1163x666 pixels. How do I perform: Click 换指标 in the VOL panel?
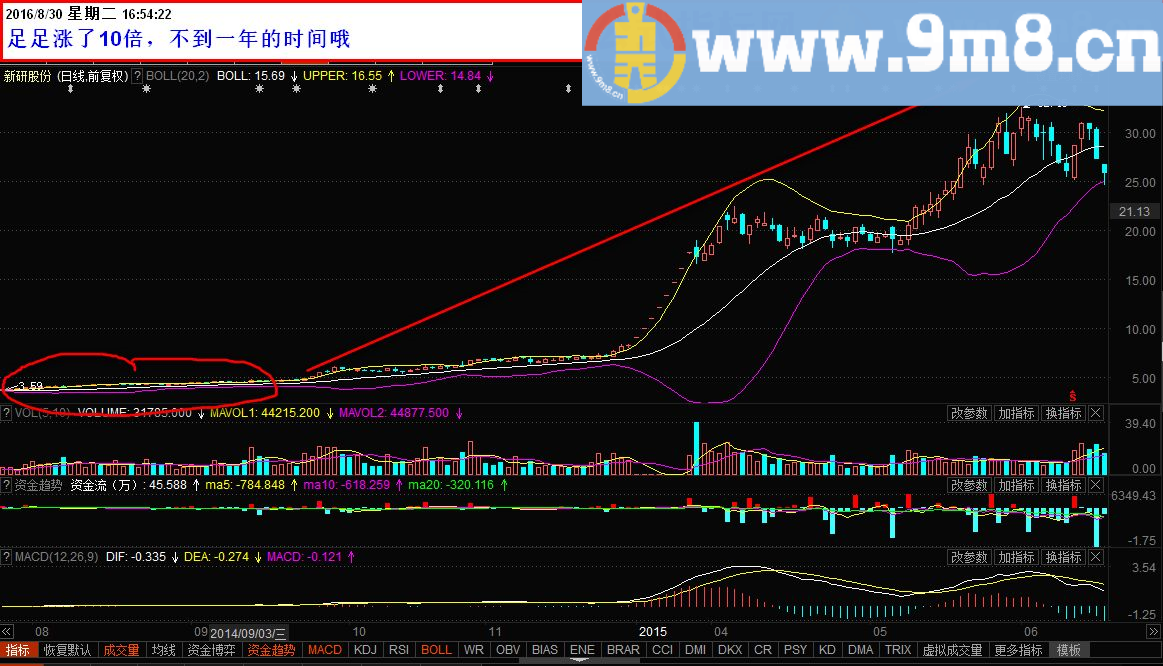point(1063,413)
